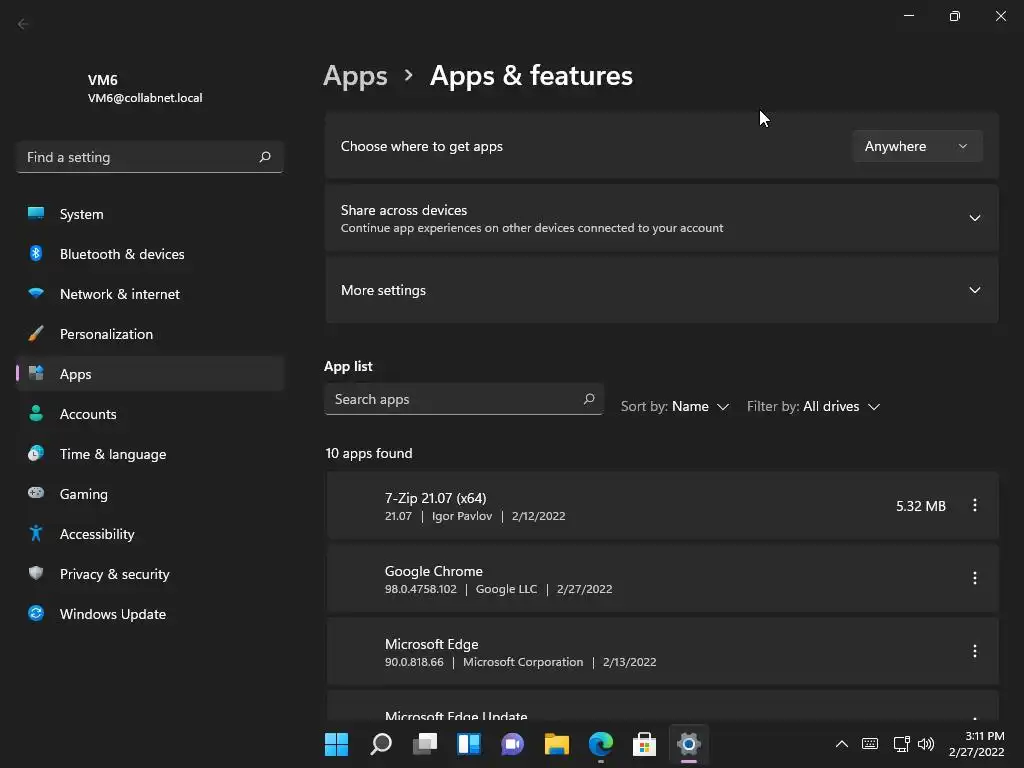
Task: Open Task View from taskbar
Action: tap(424, 744)
